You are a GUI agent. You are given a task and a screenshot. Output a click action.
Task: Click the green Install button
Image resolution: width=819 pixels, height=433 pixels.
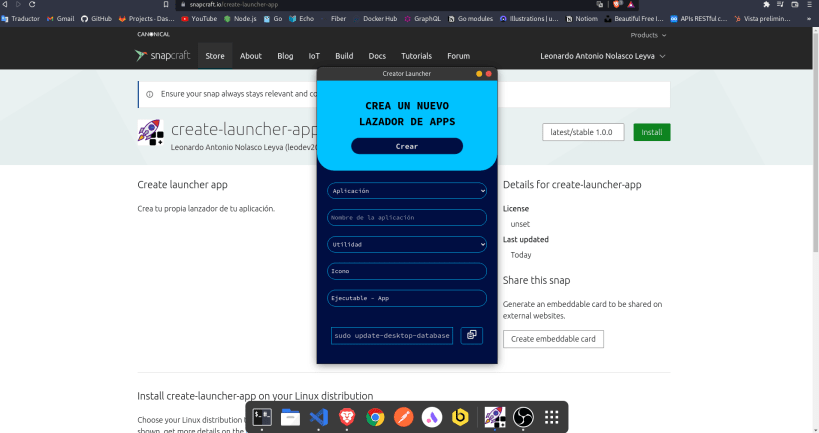(652, 132)
